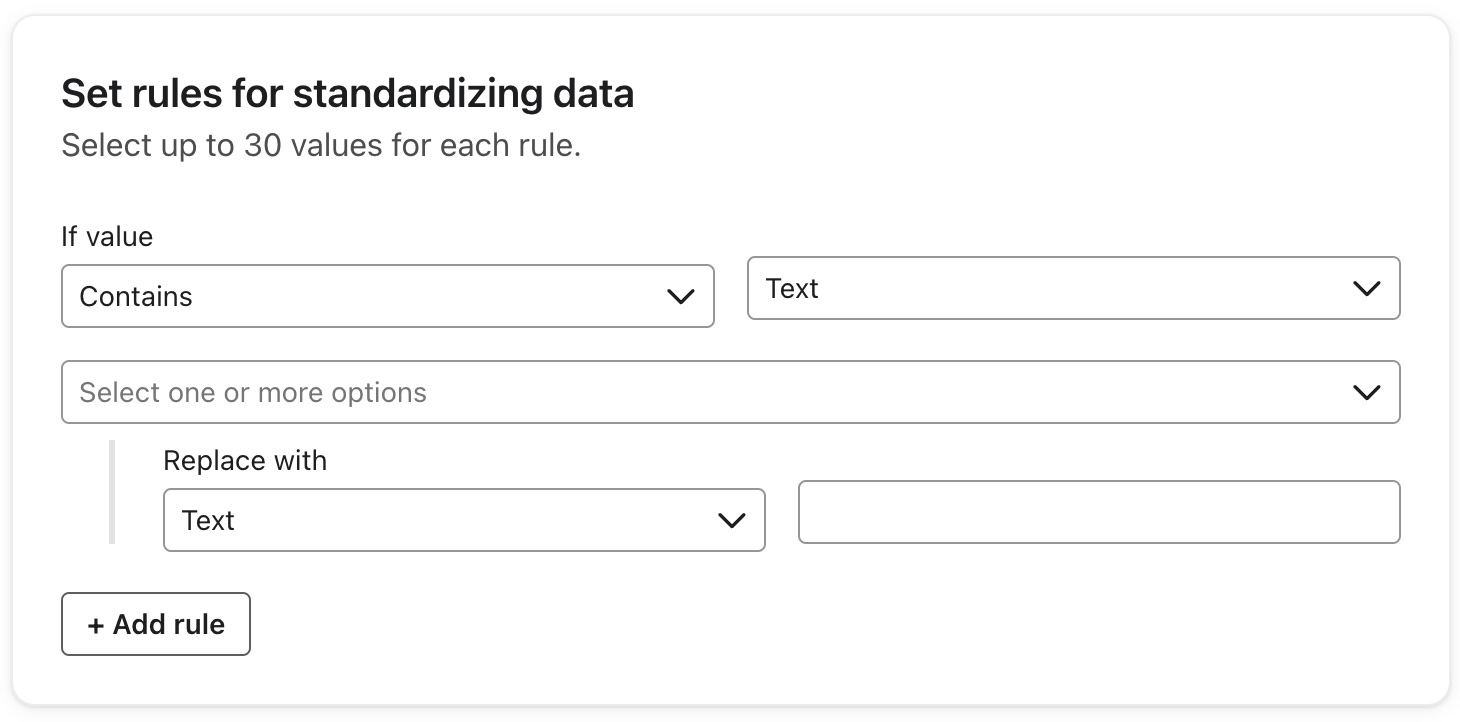Click the chevron on the Replace with dropdown
The height and width of the screenshot is (722, 1460).
(x=731, y=520)
